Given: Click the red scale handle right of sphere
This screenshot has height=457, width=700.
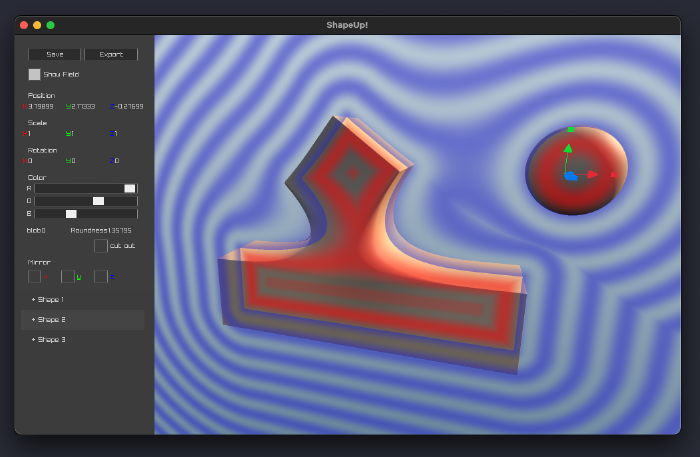Looking at the screenshot, I should (614, 175).
